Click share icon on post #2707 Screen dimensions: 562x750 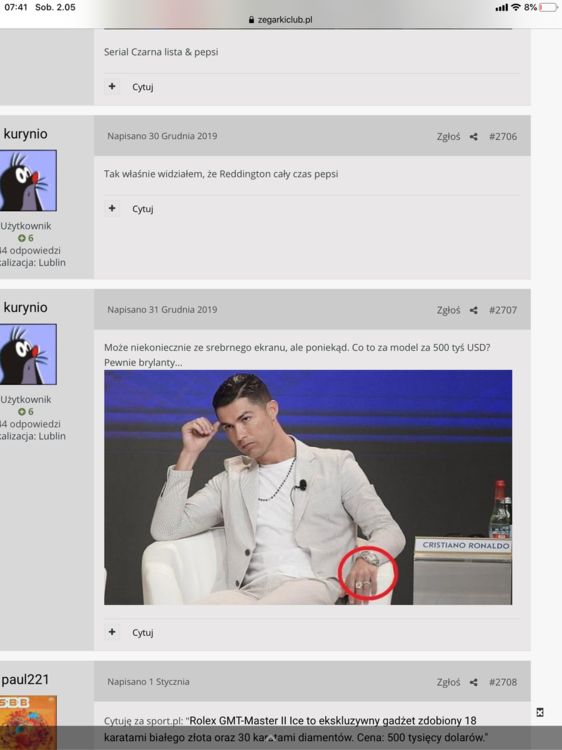[474, 310]
